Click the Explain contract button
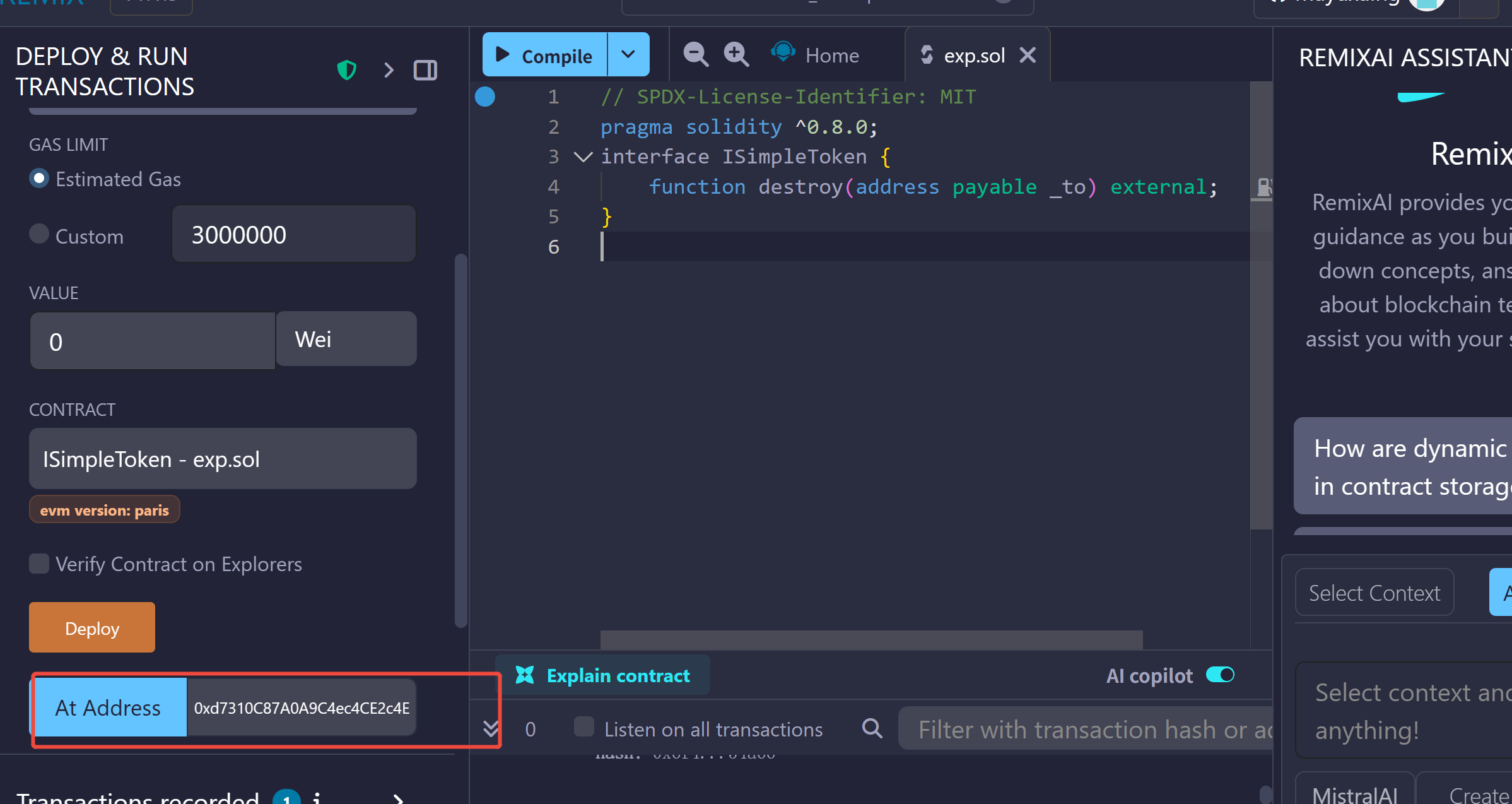Viewport: 1512px width, 804px height. click(603, 675)
